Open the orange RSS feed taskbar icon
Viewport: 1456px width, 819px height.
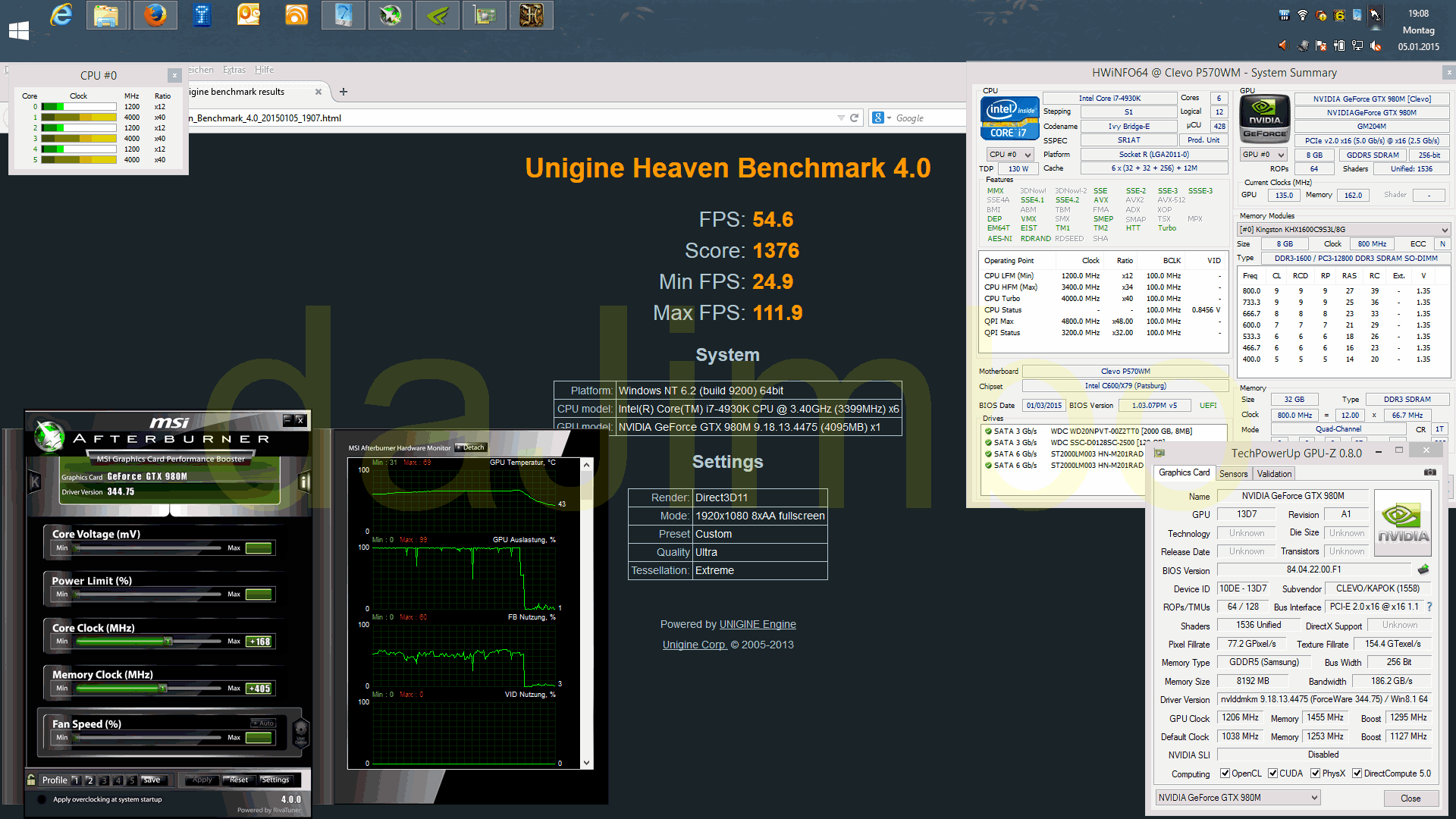pyautogui.click(x=297, y=15)
